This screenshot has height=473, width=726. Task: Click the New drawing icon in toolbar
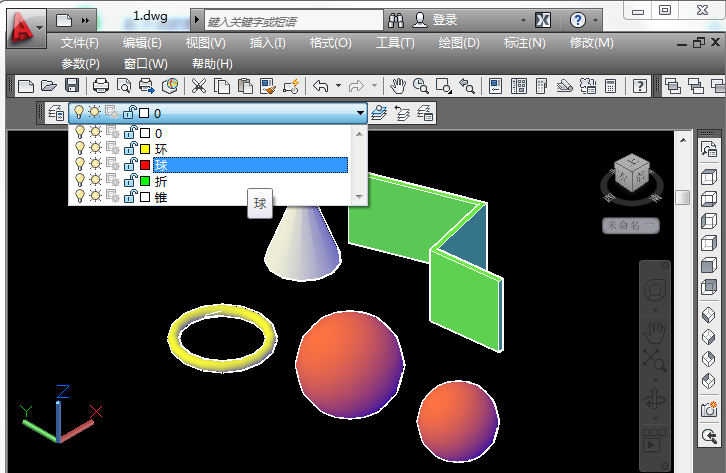click(x=25, y=86)
